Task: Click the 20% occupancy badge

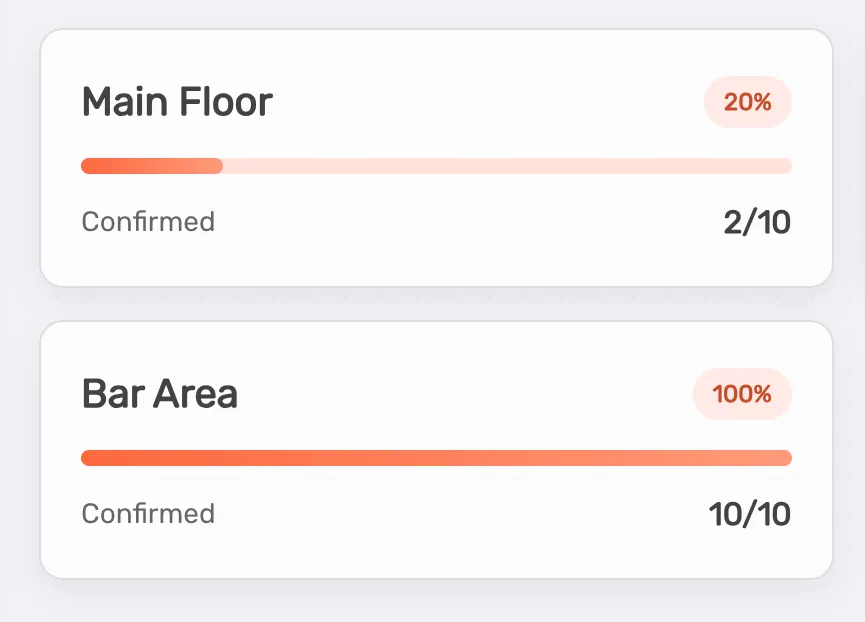Action: 748,102
